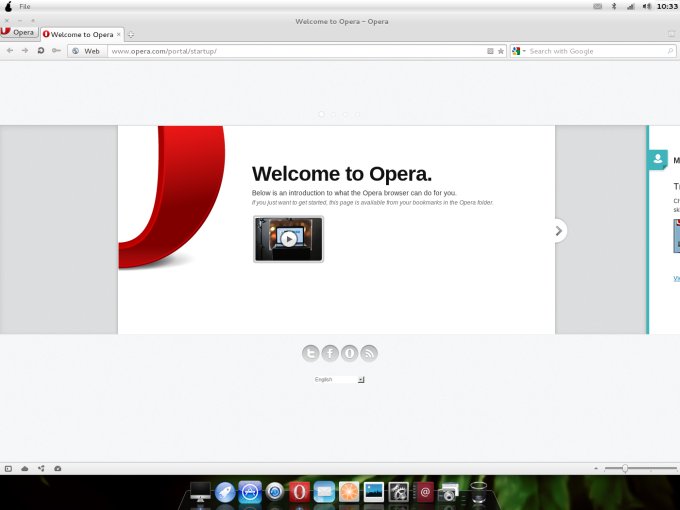This screenshot has height=510, width=680.
Task: Open the closed tabs icon at tab bar right
Action: point(671,34)
